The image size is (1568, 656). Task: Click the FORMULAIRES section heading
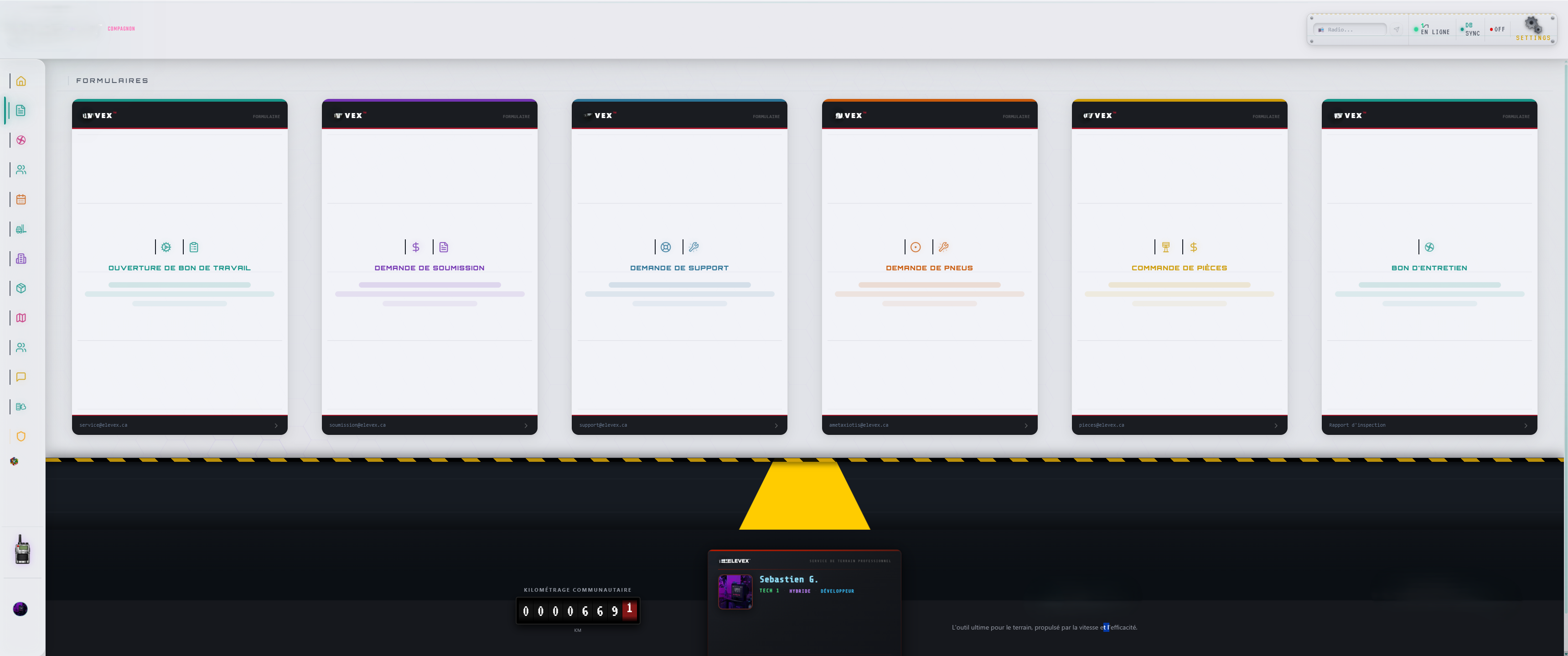[112, 80]
